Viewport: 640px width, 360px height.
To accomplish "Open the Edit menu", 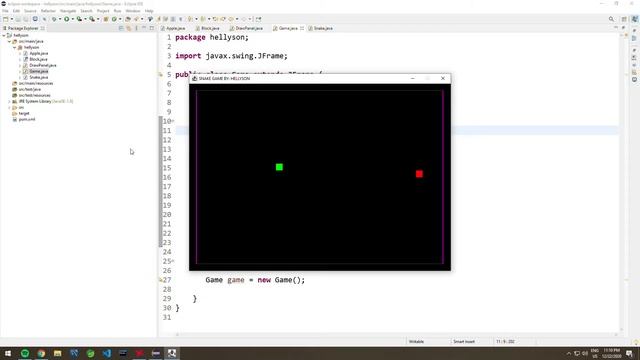I will (16, 11).
